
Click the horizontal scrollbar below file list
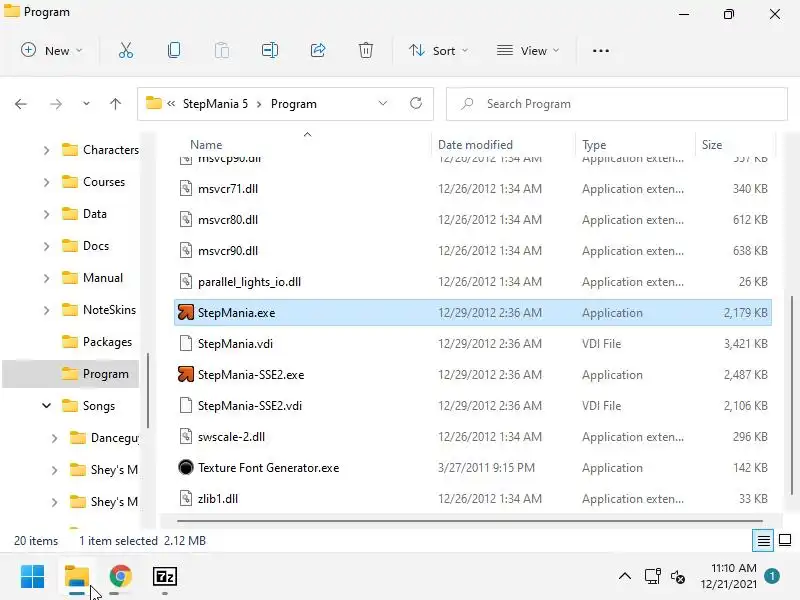coord(470,521)
